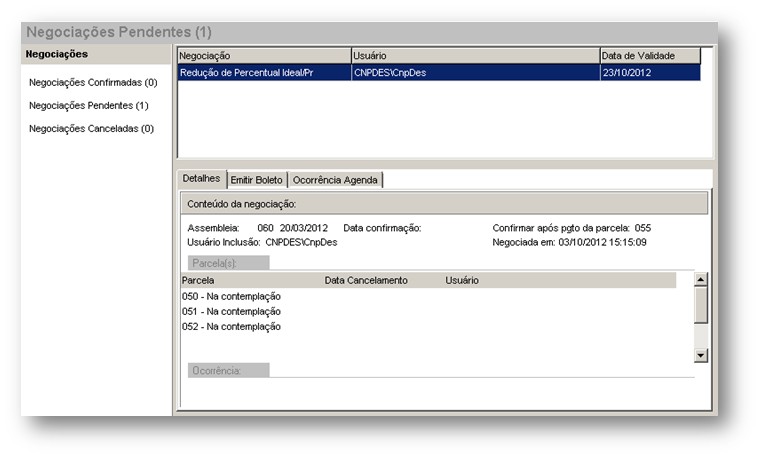Click the 23/10/2012 validity date cell
The image size is (760, 458).
coord(650,73)
